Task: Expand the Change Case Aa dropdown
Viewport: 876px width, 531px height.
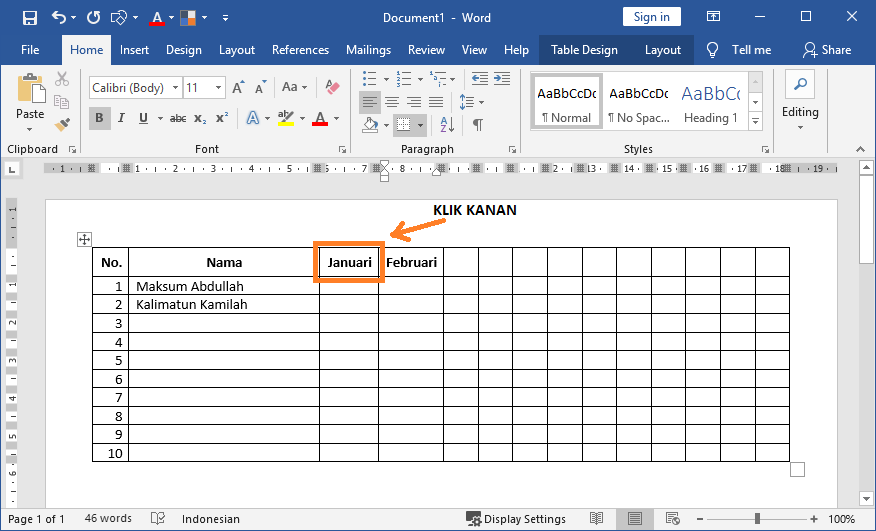Action: [x=294, y=87]
